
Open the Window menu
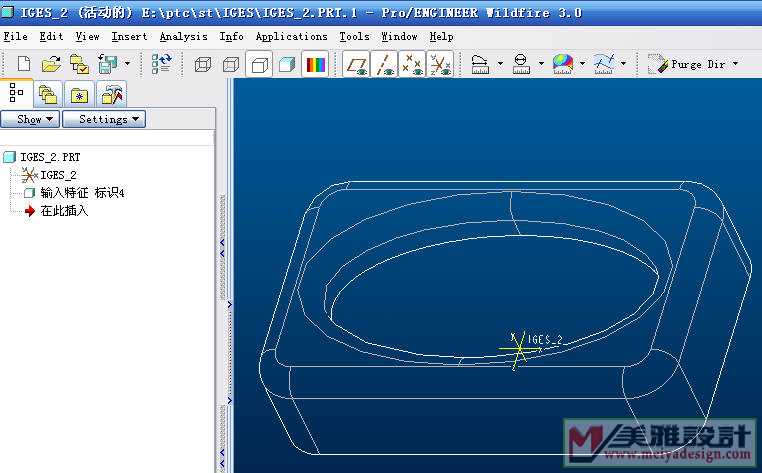click(x=399, y=36)
